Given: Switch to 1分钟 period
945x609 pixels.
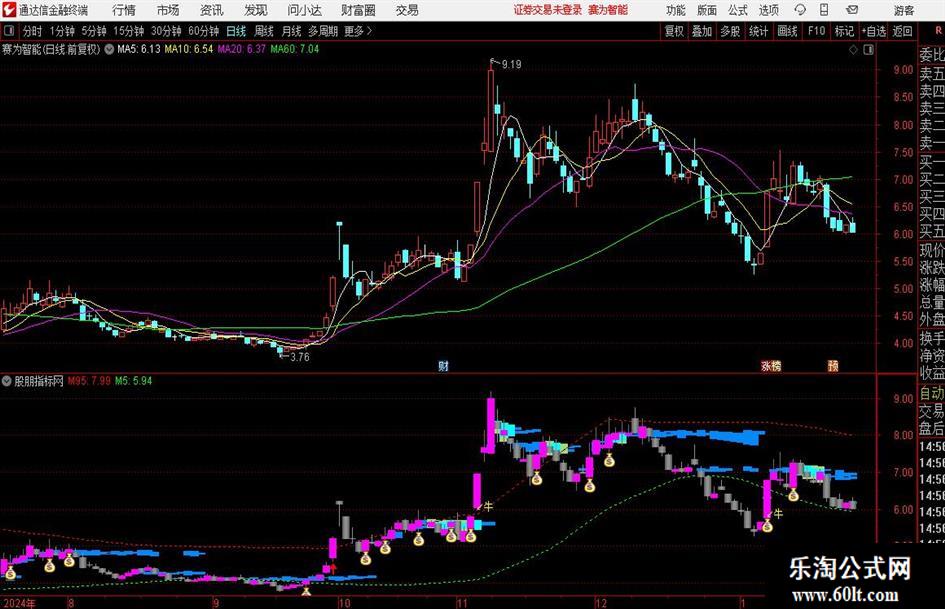Looking at the screenshot, I should coord(62,31).
